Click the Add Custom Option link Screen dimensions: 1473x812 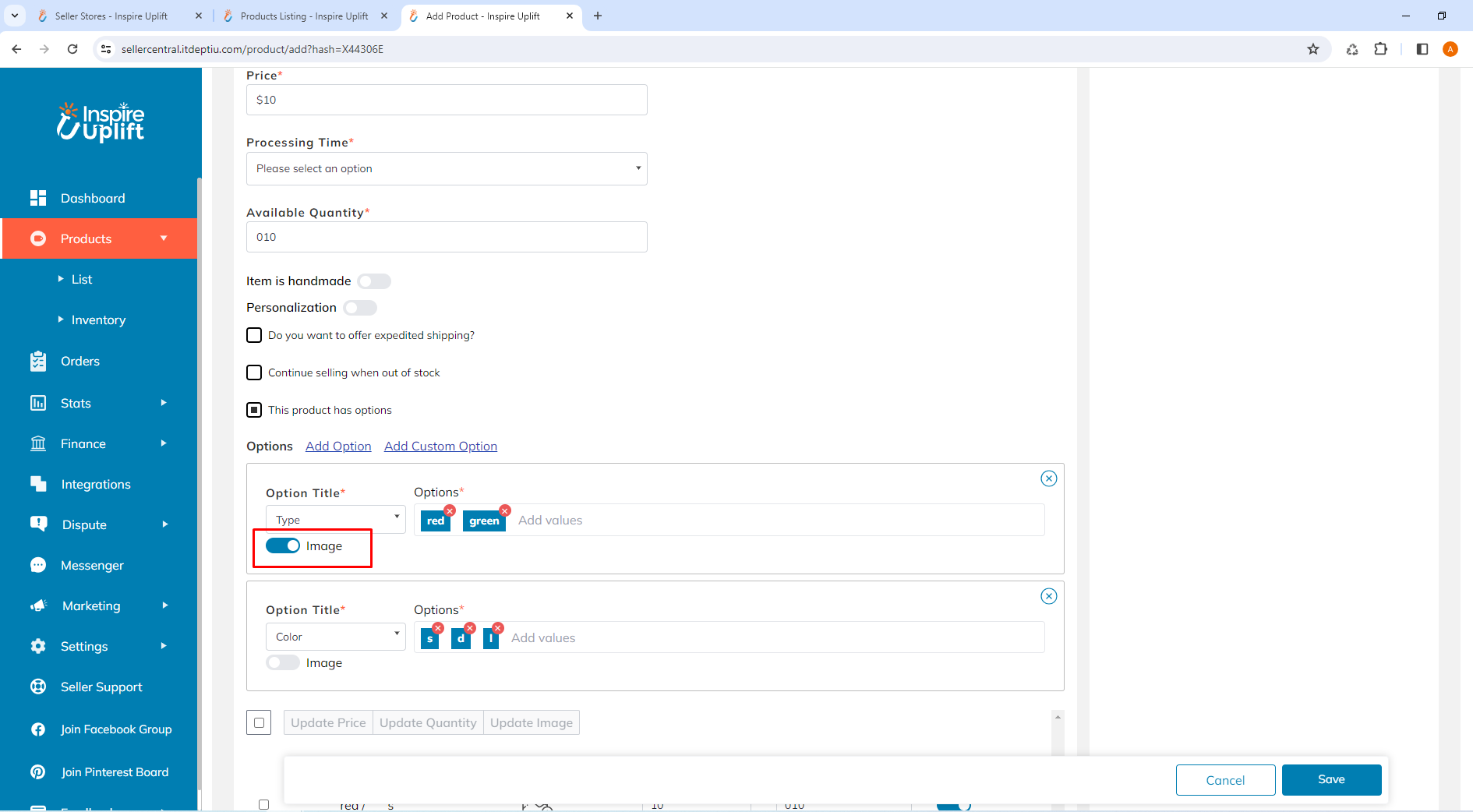pyautogui.click(x=440, y=446)
